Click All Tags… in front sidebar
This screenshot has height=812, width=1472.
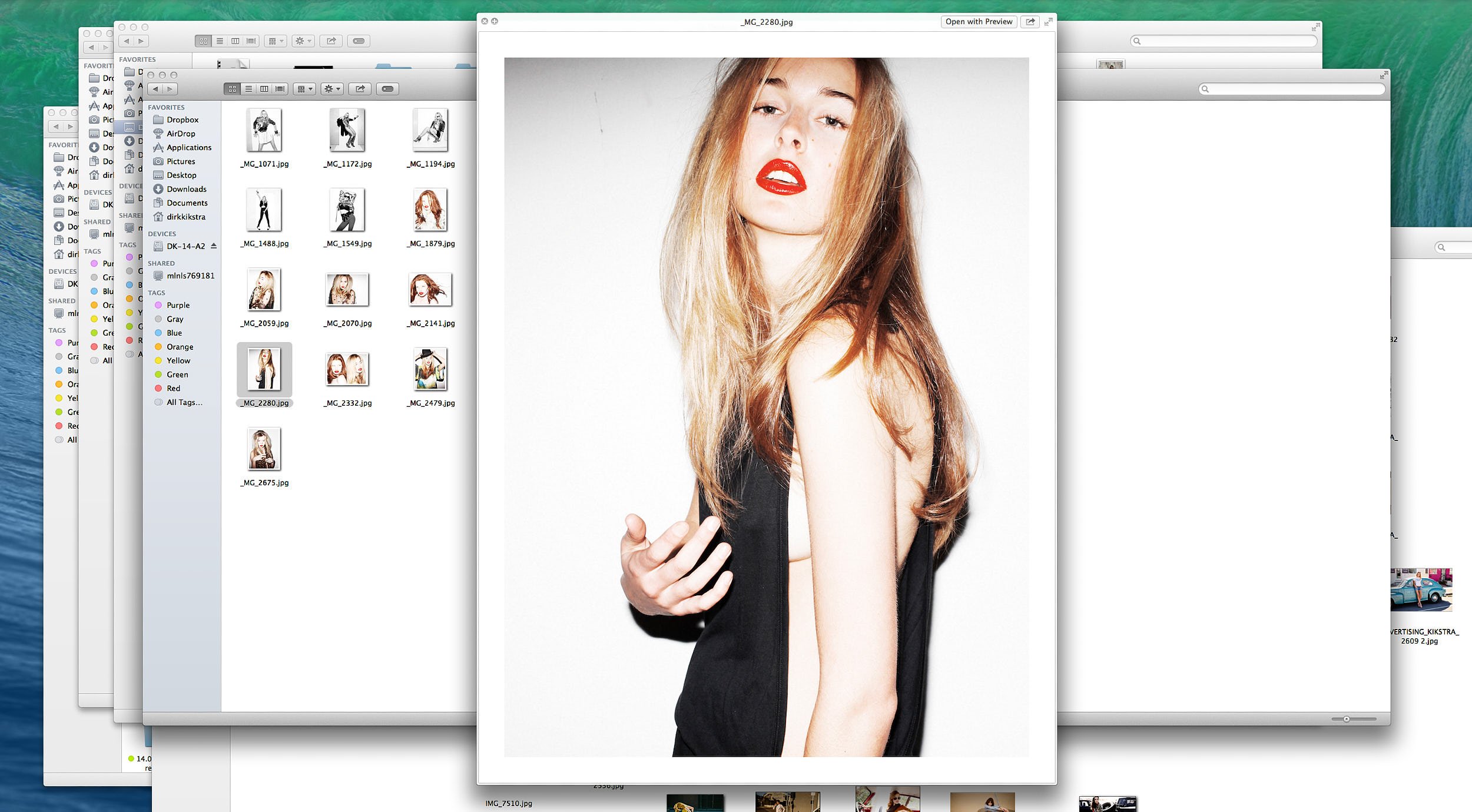click(184, 403)
